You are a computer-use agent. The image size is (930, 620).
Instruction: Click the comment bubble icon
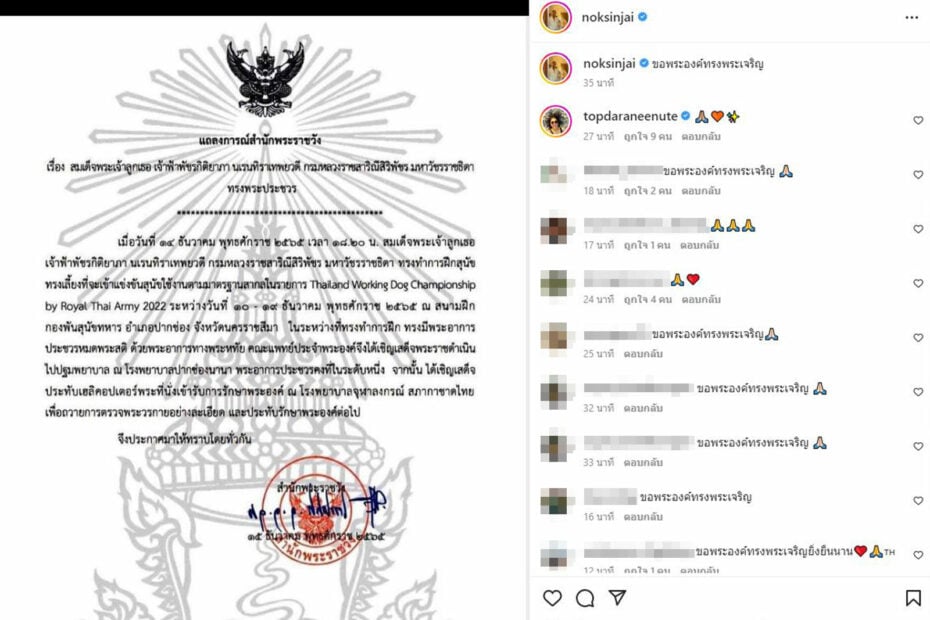pos(585,598)
